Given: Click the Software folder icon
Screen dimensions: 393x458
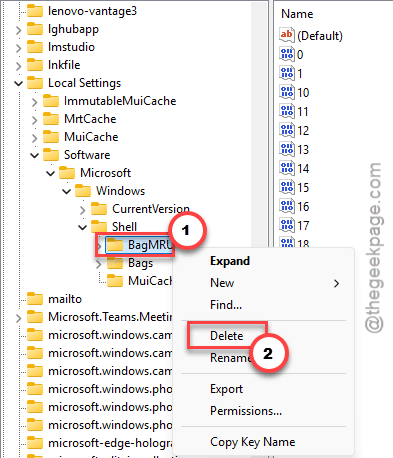Looking at the screenshot, I should pyautogui.click(x=51, y=155).
